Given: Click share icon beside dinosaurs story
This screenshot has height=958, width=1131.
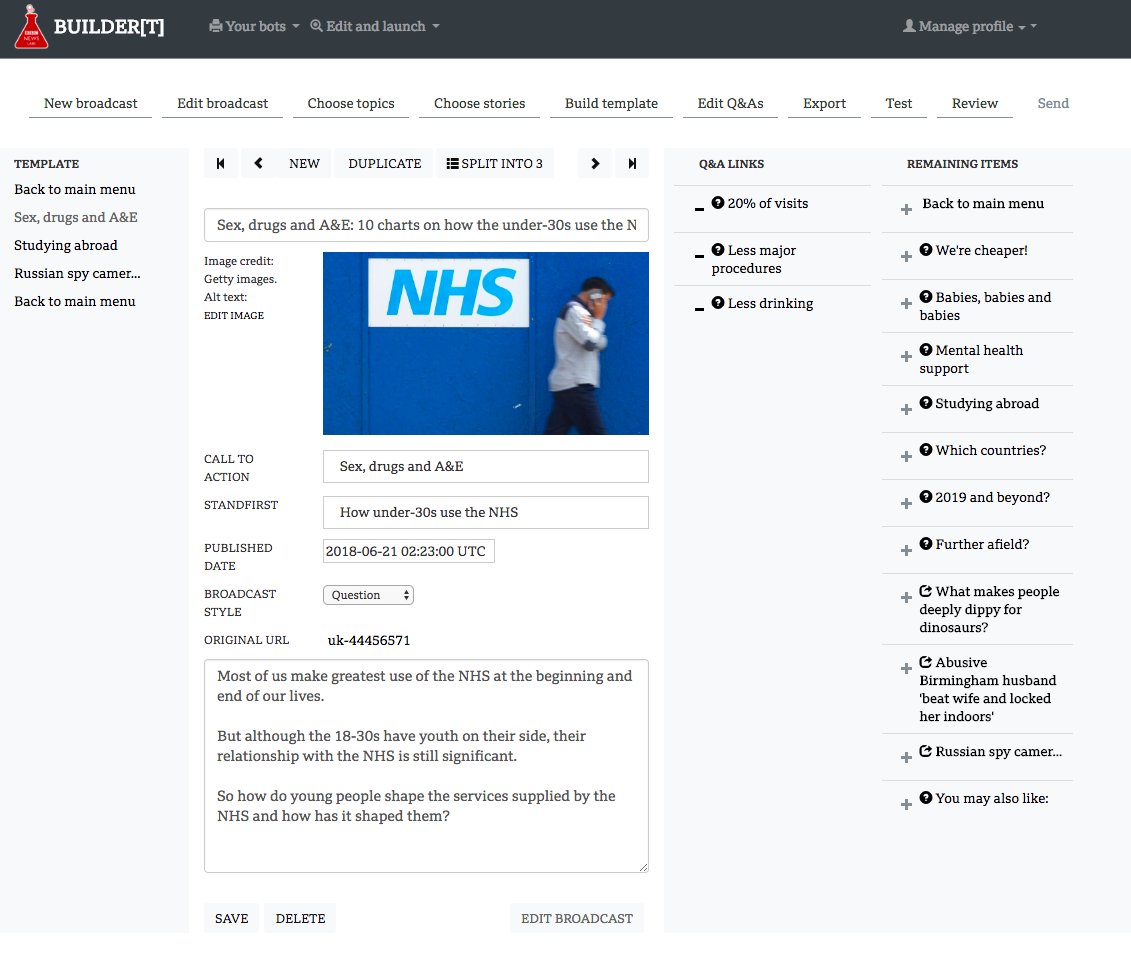Looking at the screenshot, I should tap(926, 591).
